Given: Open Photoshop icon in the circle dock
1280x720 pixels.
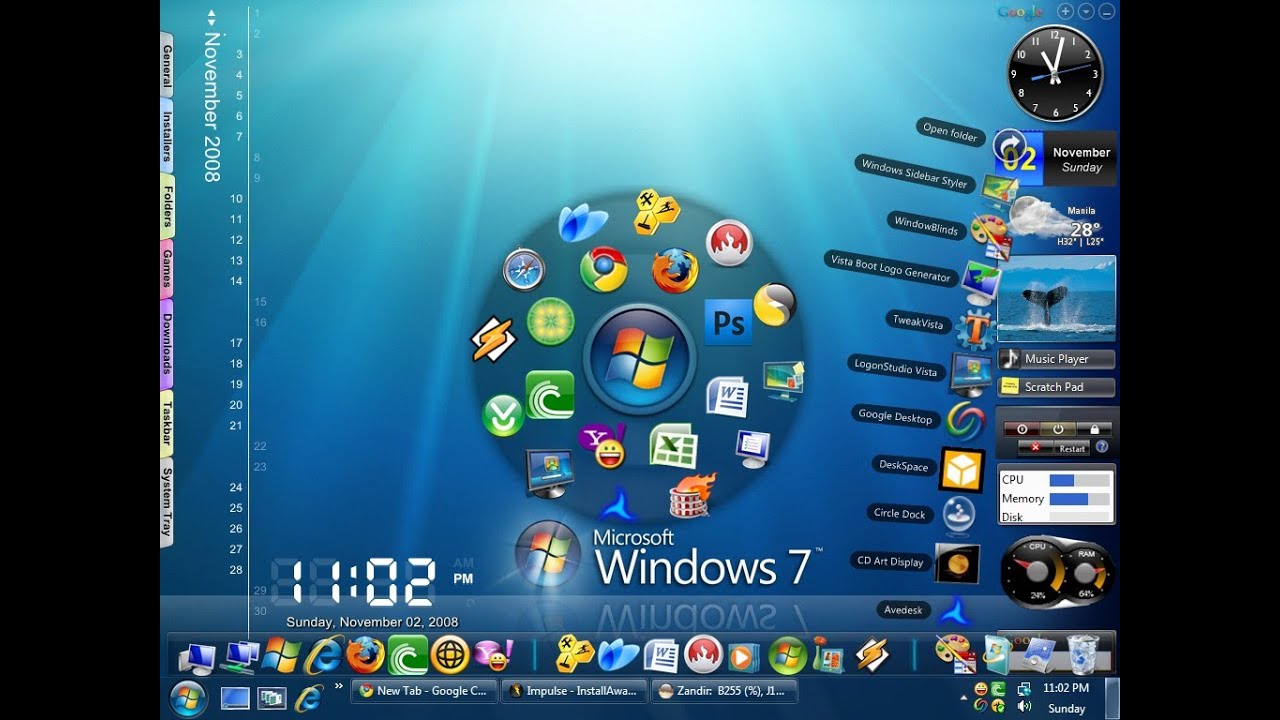Looking at the screenshot, I should (x=728, y=322).
